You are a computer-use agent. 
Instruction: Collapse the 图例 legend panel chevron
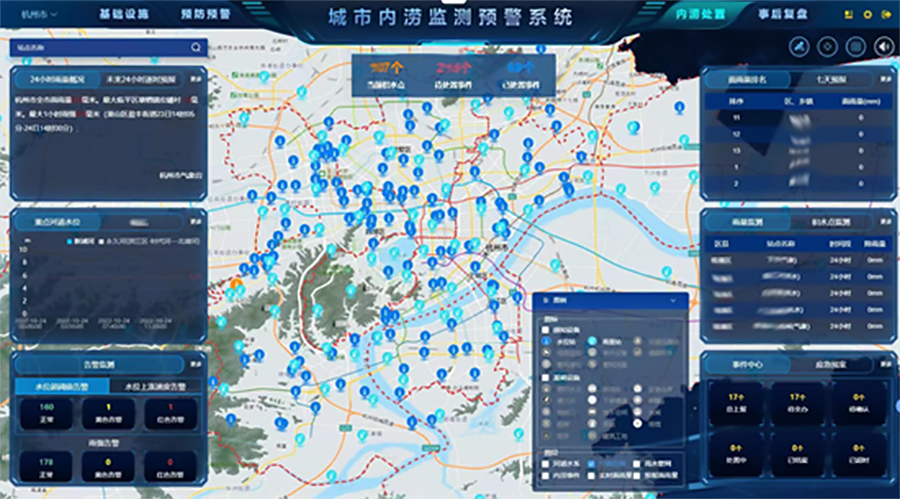(673, 300)
